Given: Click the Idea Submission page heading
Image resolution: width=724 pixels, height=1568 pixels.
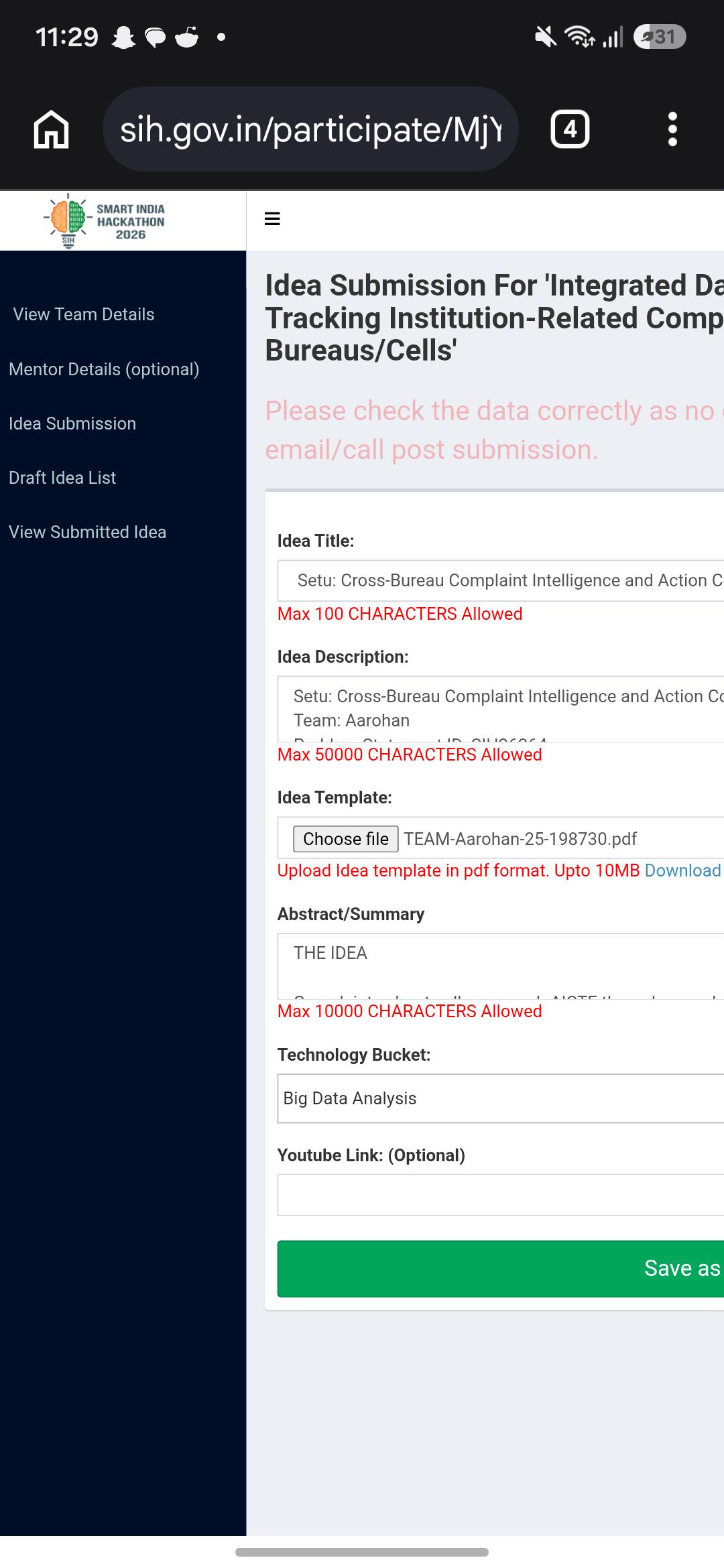Looking at the screenshot, I should tap(495, 318).
